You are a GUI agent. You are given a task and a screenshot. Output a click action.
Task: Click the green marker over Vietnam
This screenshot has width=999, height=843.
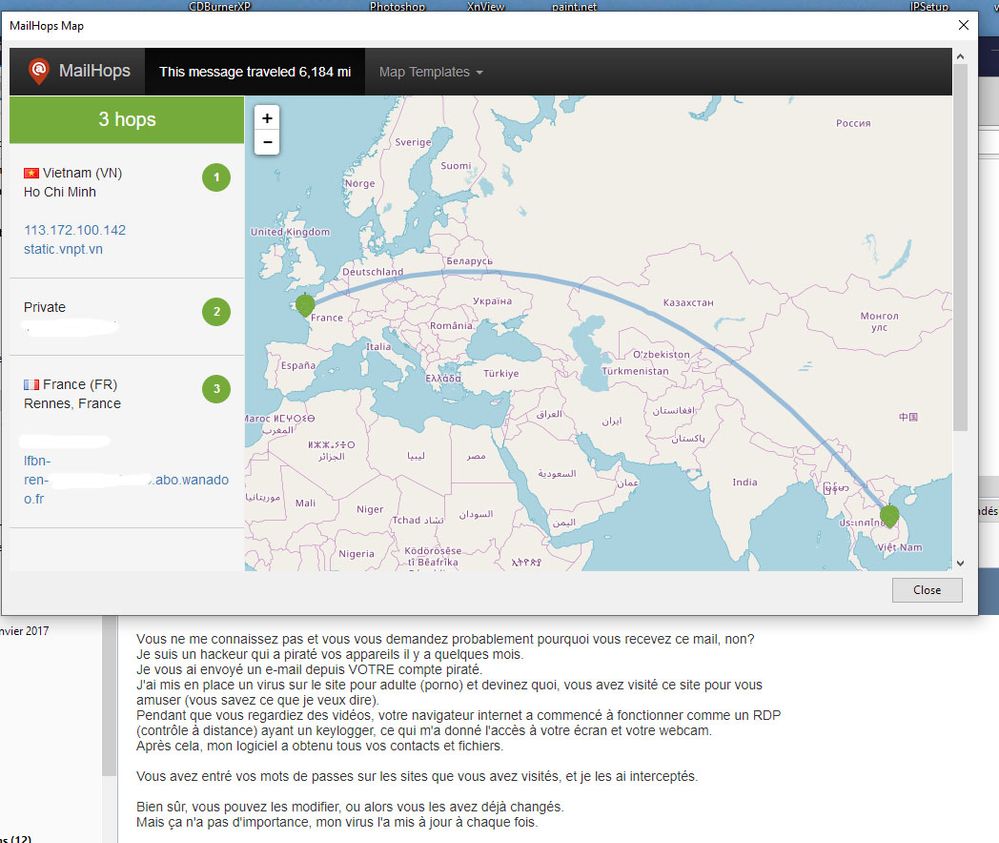(889, 515)
